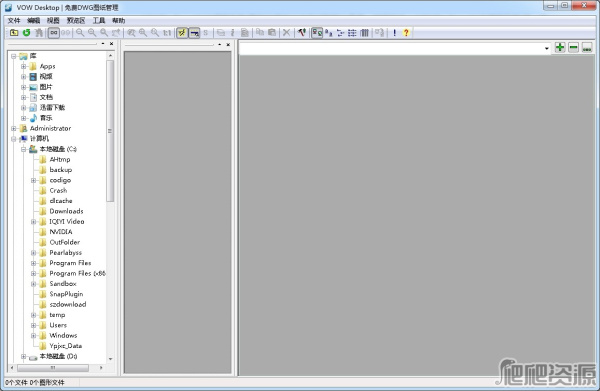This screenshot has height=391, width=600.
Task: Select the backup folder
Action: 60,170
